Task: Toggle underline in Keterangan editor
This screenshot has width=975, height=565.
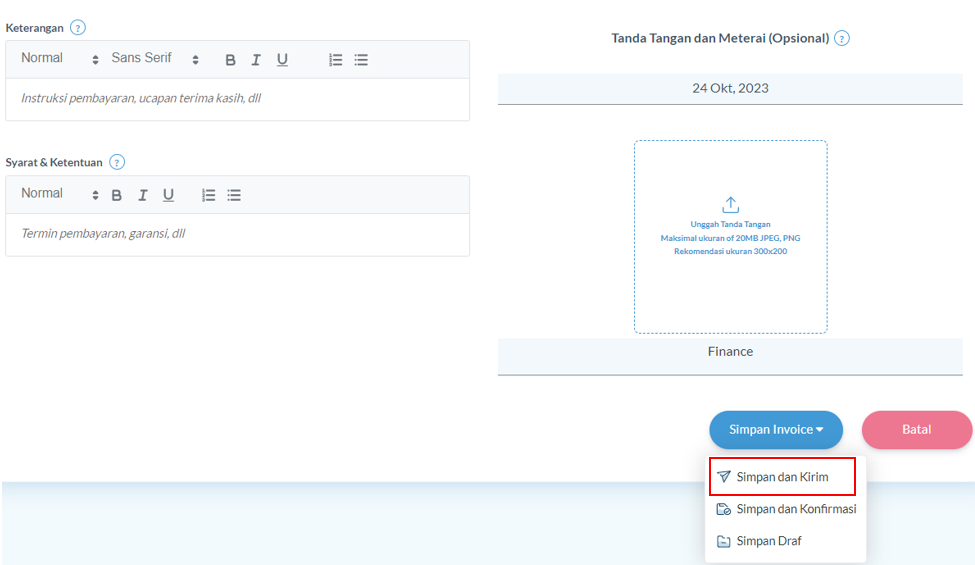Action: (x=282, y=60)
